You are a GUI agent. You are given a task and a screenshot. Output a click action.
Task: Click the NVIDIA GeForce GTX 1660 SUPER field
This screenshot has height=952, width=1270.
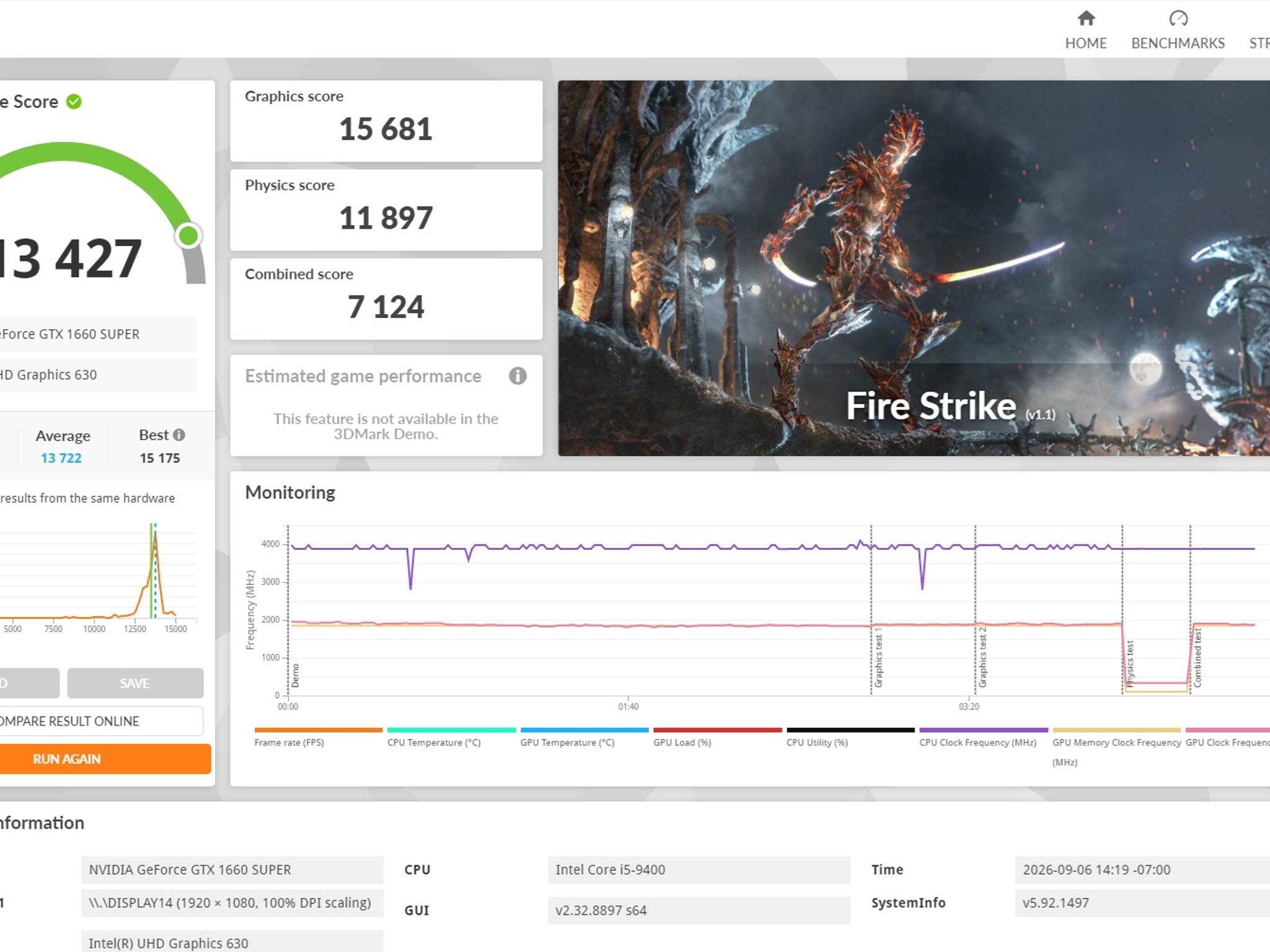click(x=232, y=870)
